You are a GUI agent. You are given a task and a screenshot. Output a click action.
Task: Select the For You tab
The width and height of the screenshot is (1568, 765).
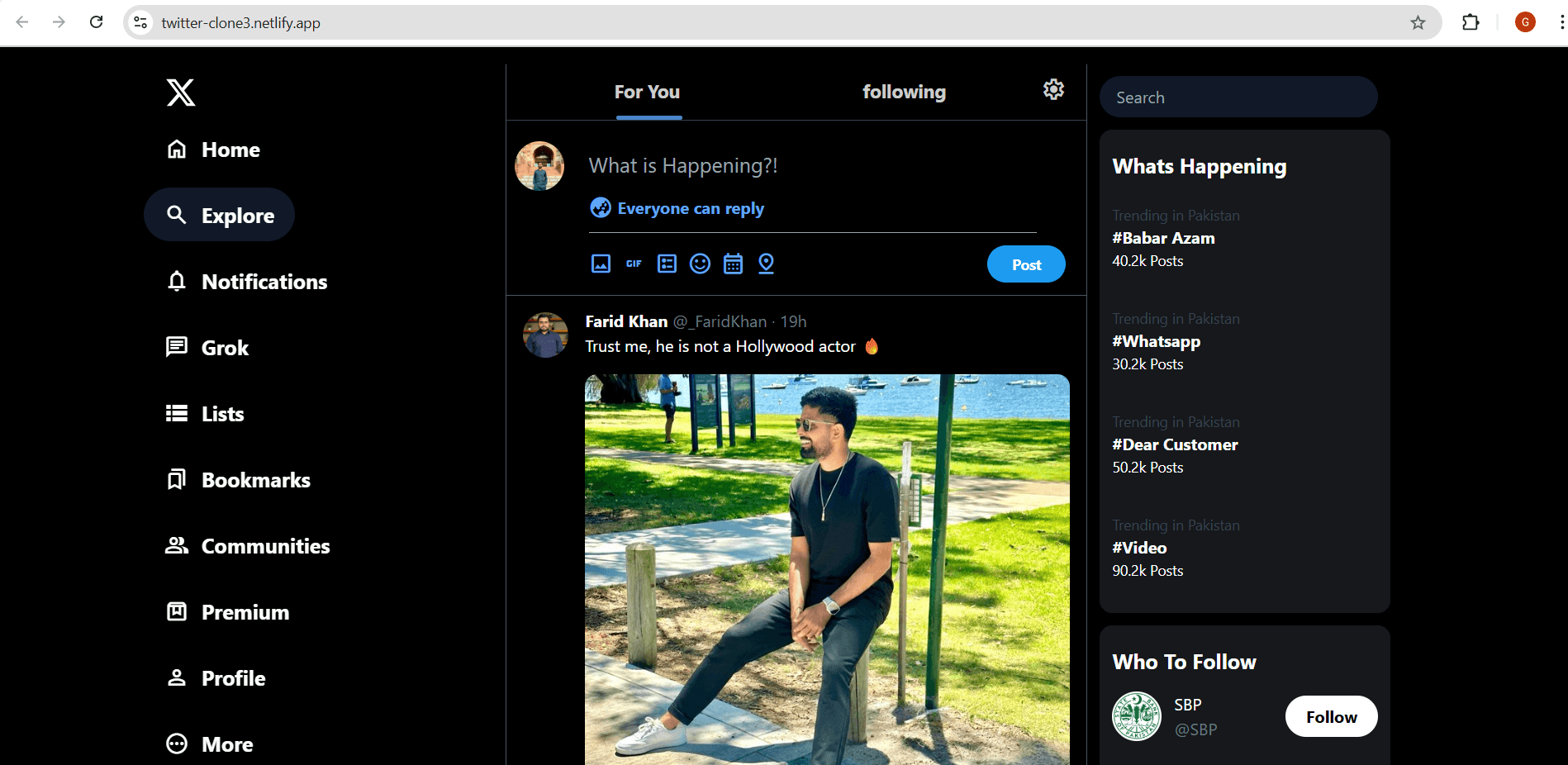click(647, 92)
